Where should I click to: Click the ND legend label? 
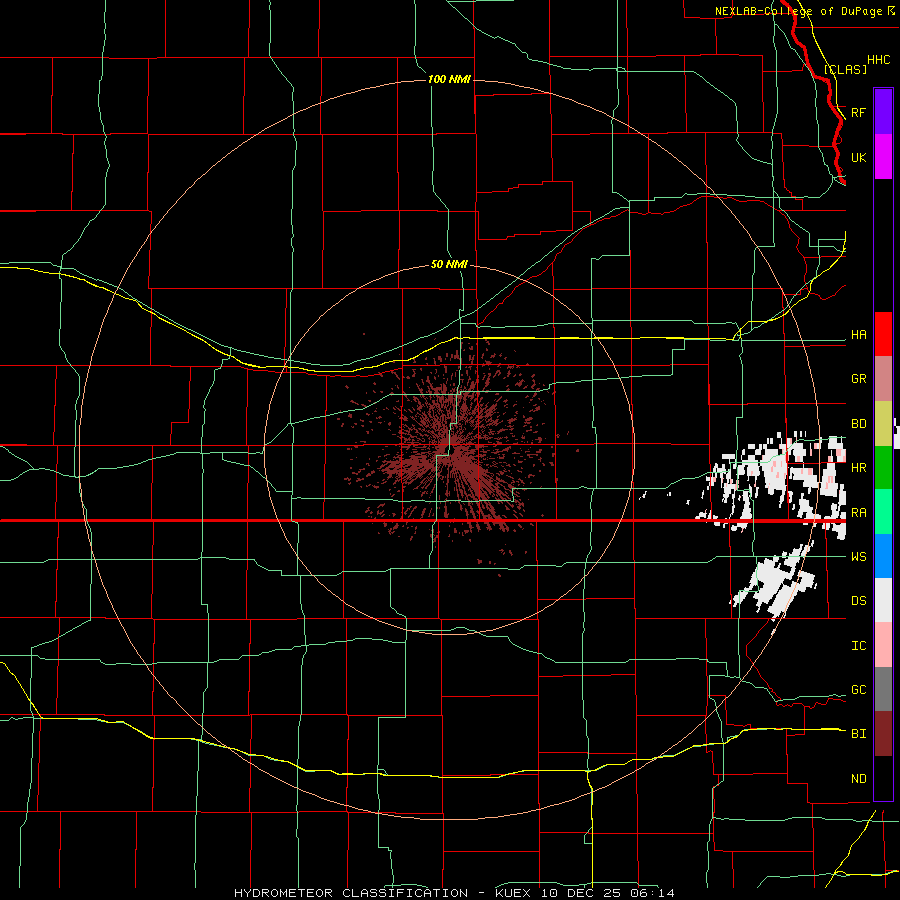[858, 779]
